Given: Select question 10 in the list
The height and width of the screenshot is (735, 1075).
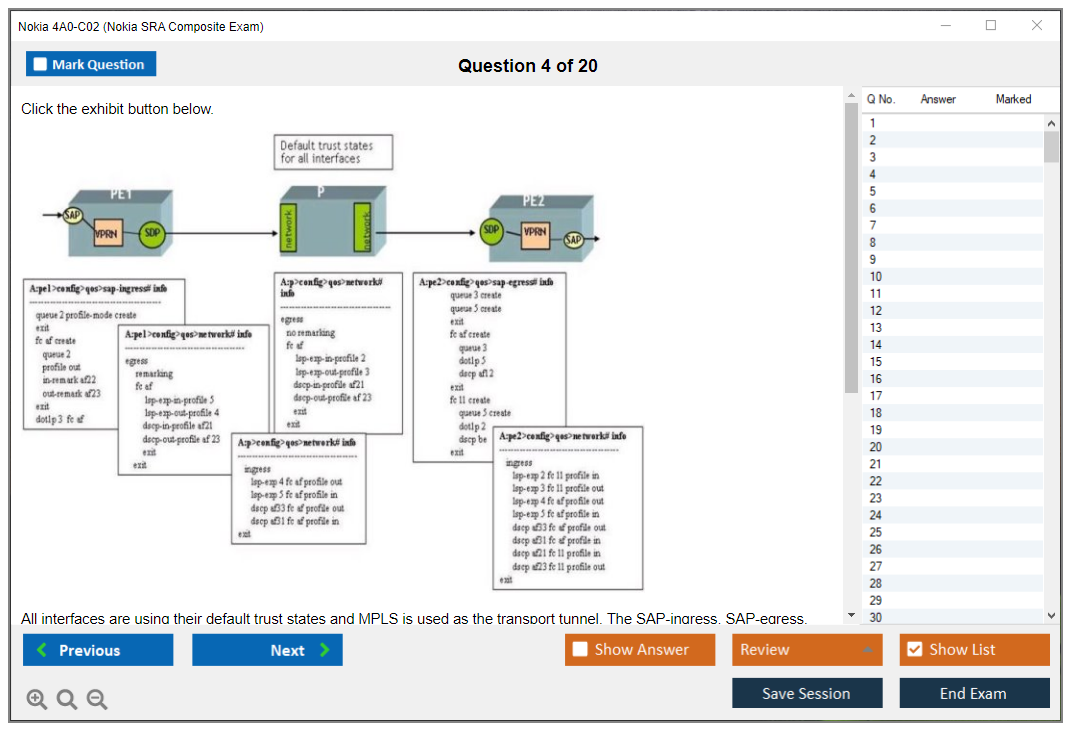Looking at the screenshot, I should point(876,276).
